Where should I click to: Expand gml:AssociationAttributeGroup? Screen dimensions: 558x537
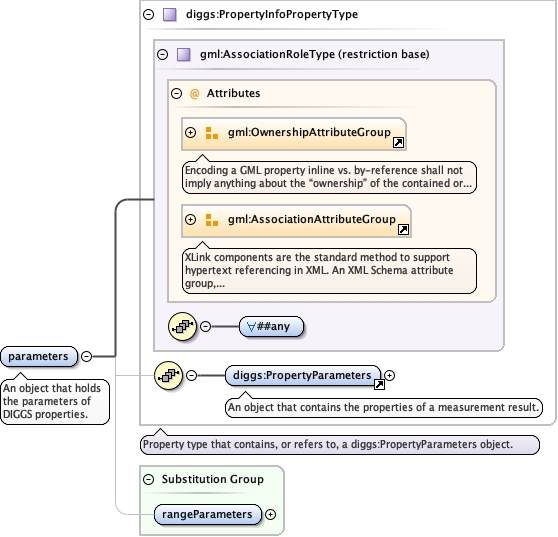[191, 220]
